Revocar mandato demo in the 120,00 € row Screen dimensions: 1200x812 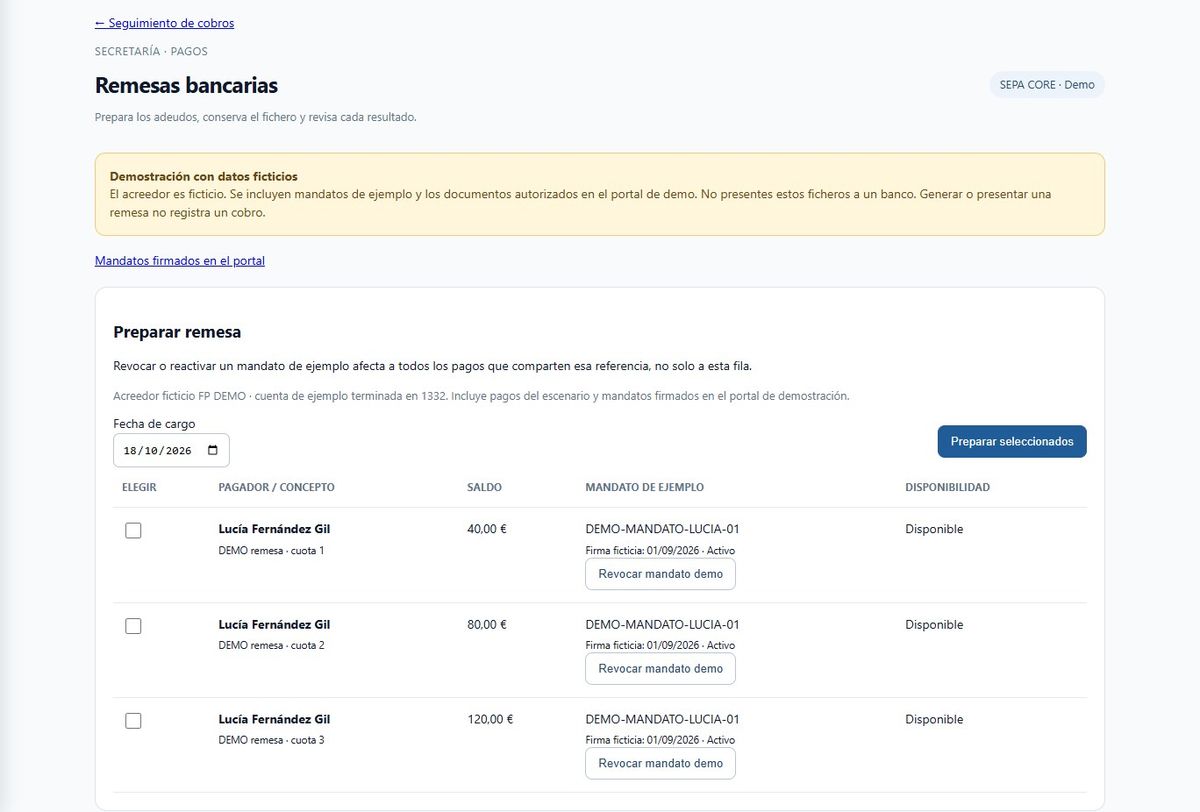click(x=660, y=763)
